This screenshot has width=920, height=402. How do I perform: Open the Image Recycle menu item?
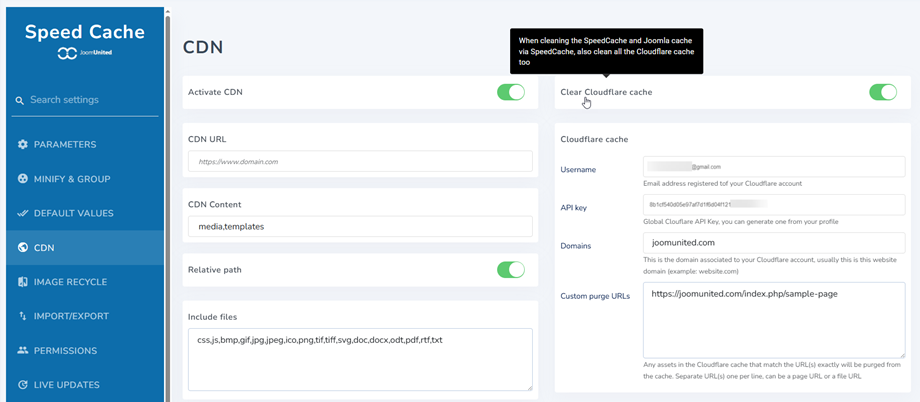point(70,282)
